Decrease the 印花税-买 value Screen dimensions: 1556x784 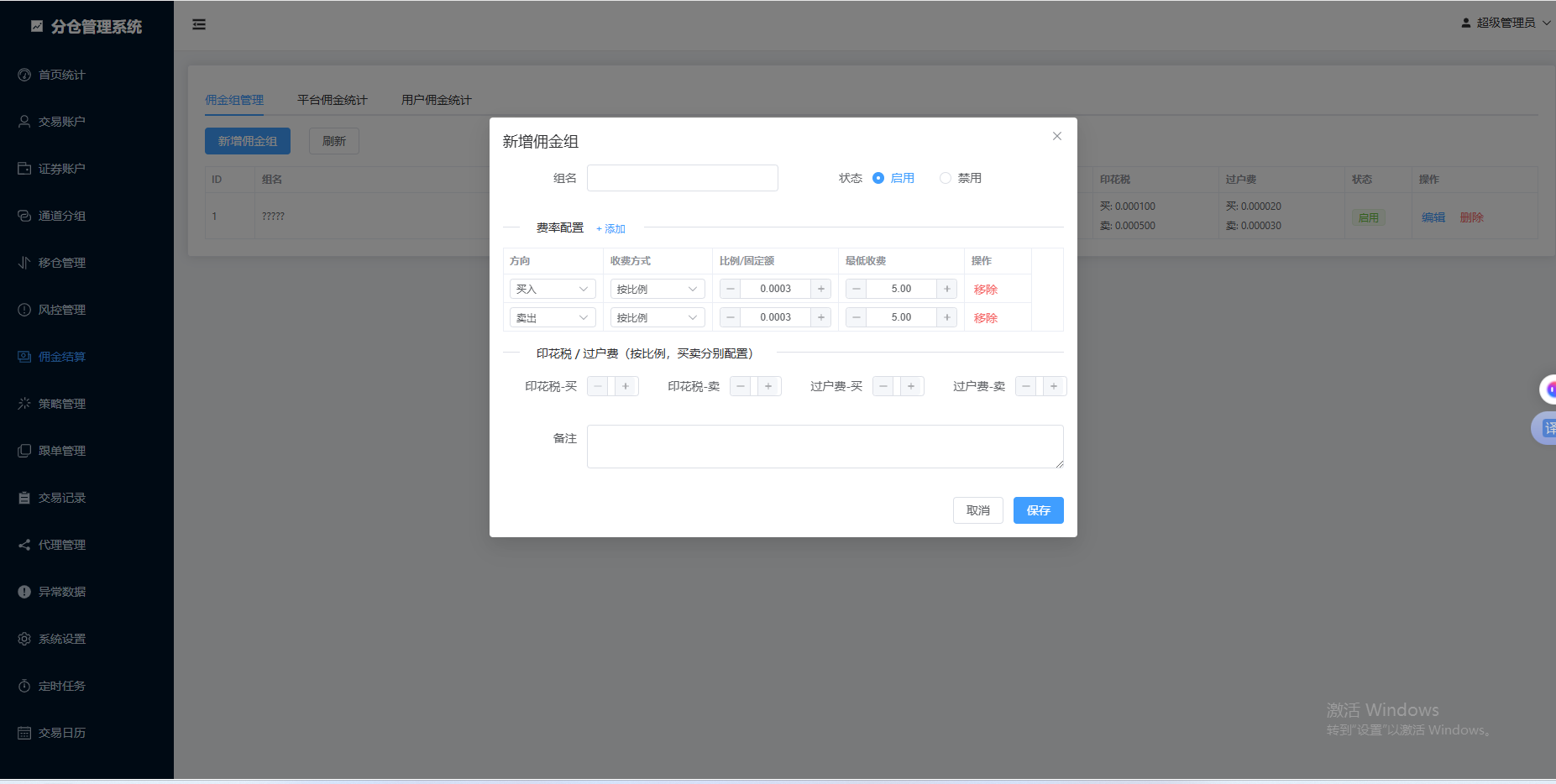coord(598,386)
